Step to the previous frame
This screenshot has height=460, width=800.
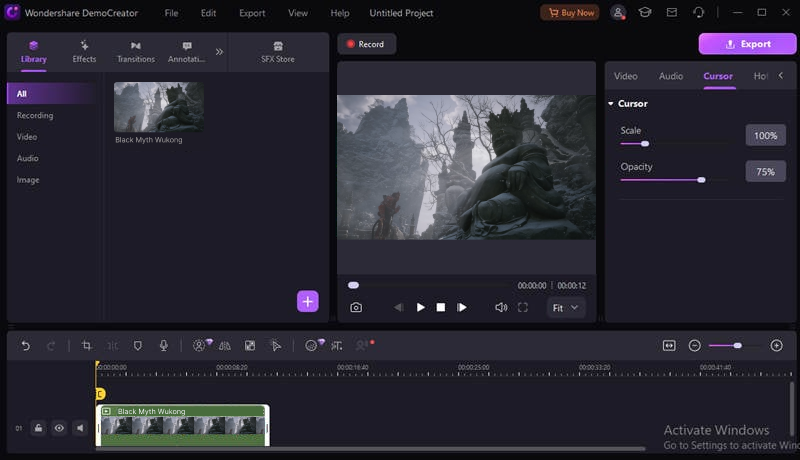pyautogui.click(x=398, y=308)
